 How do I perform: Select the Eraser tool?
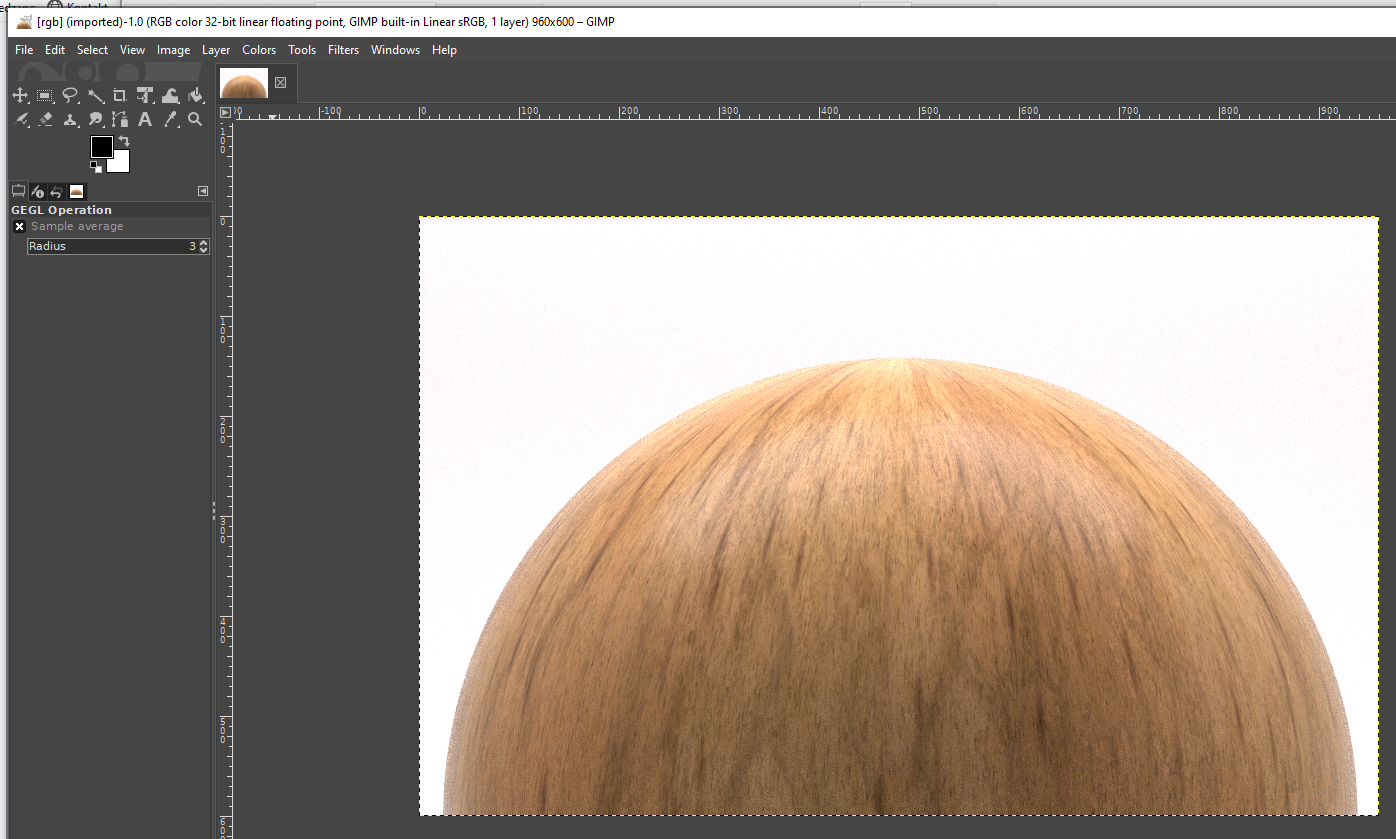(x=45, y=119)
